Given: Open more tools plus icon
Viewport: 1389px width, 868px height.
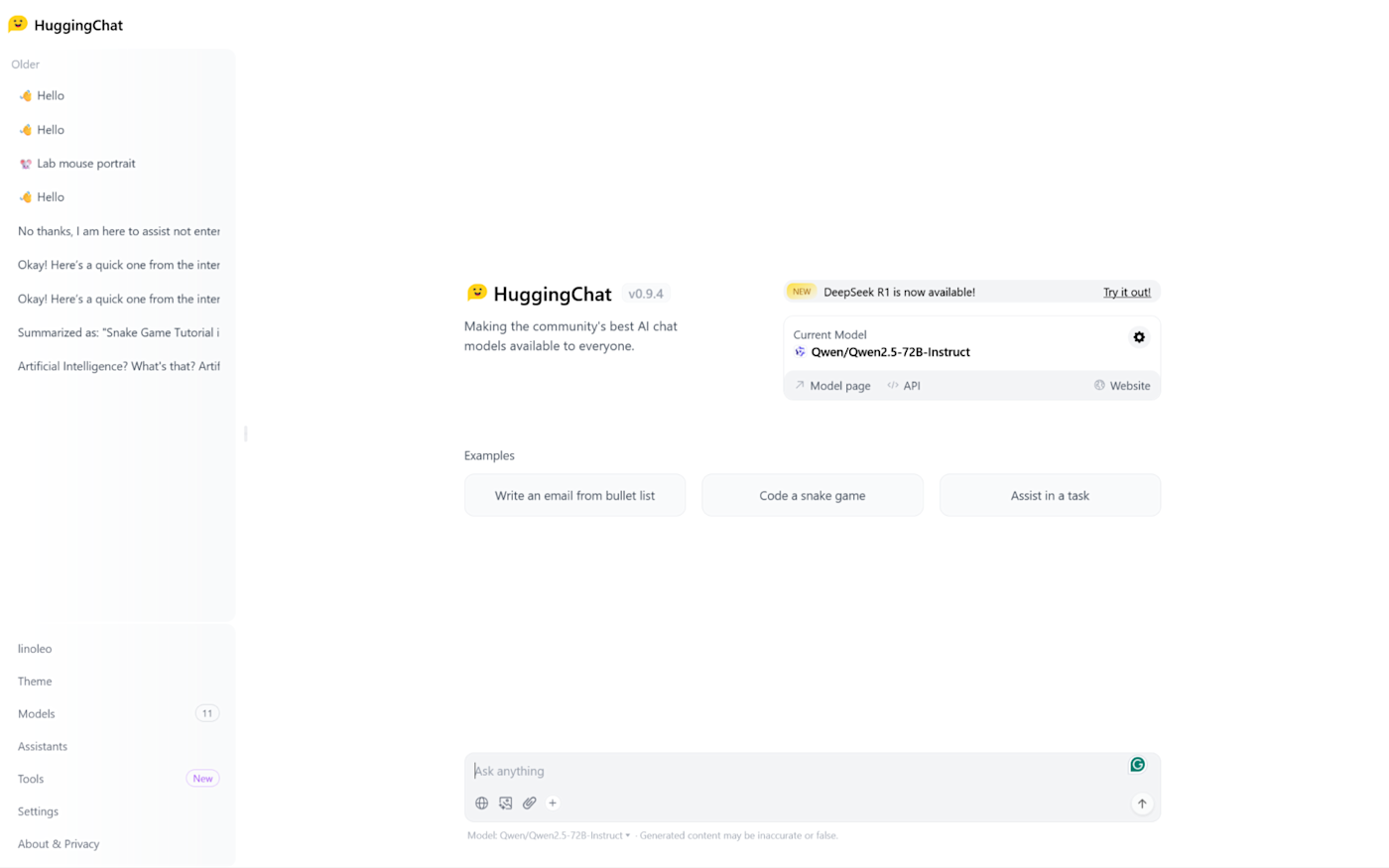Looking at the screenshot, I should pyautogui.click(x=553, y=804).
